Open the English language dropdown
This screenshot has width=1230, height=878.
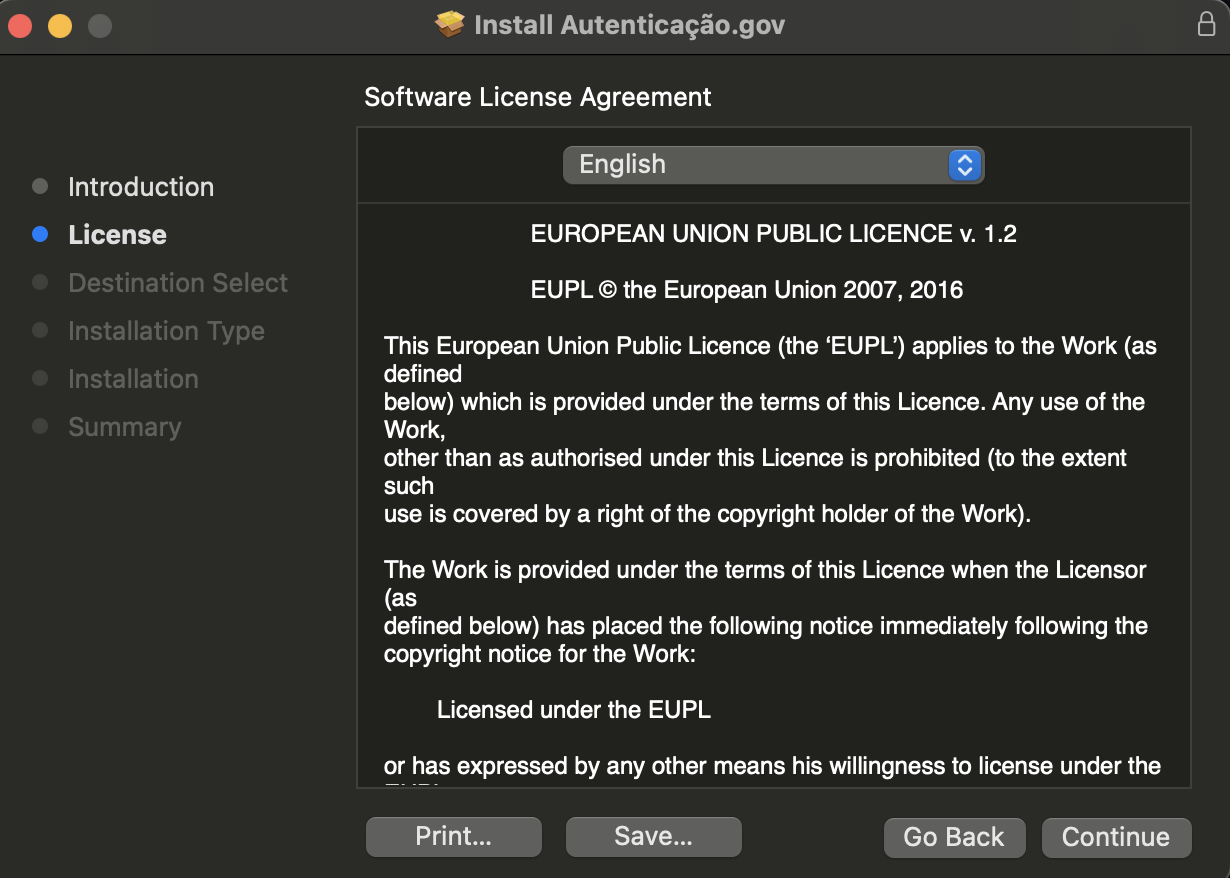point(772,165)
